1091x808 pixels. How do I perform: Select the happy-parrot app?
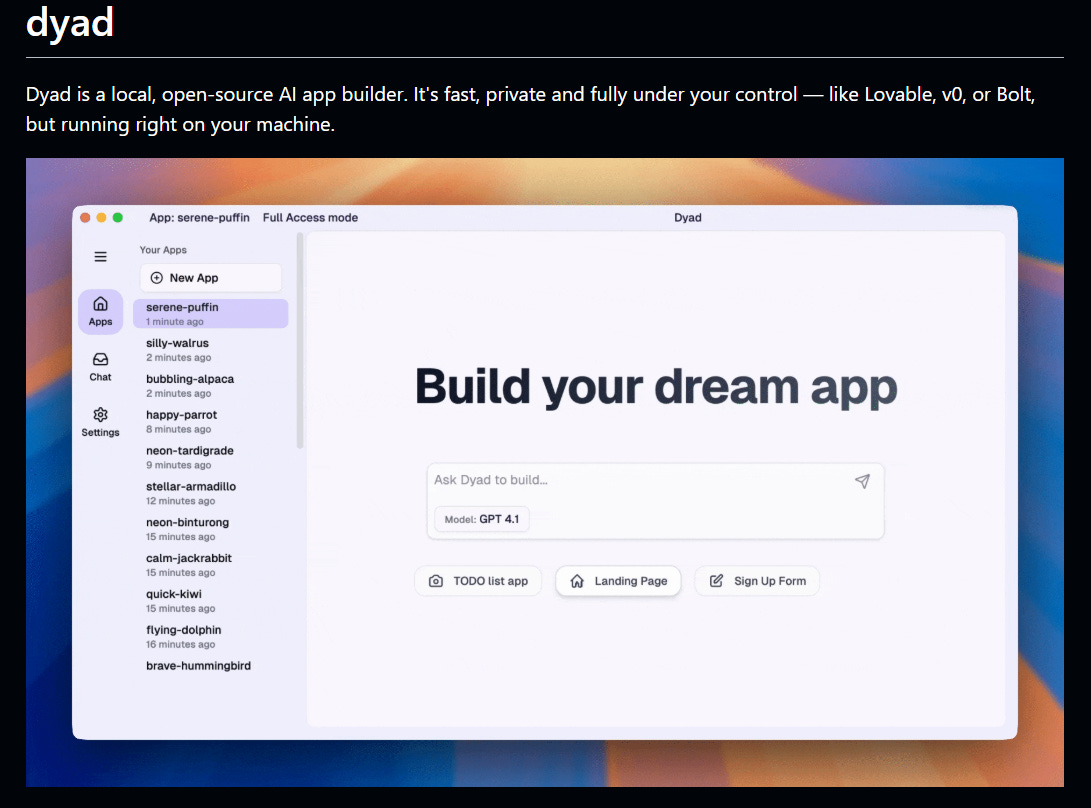[210, 422]
